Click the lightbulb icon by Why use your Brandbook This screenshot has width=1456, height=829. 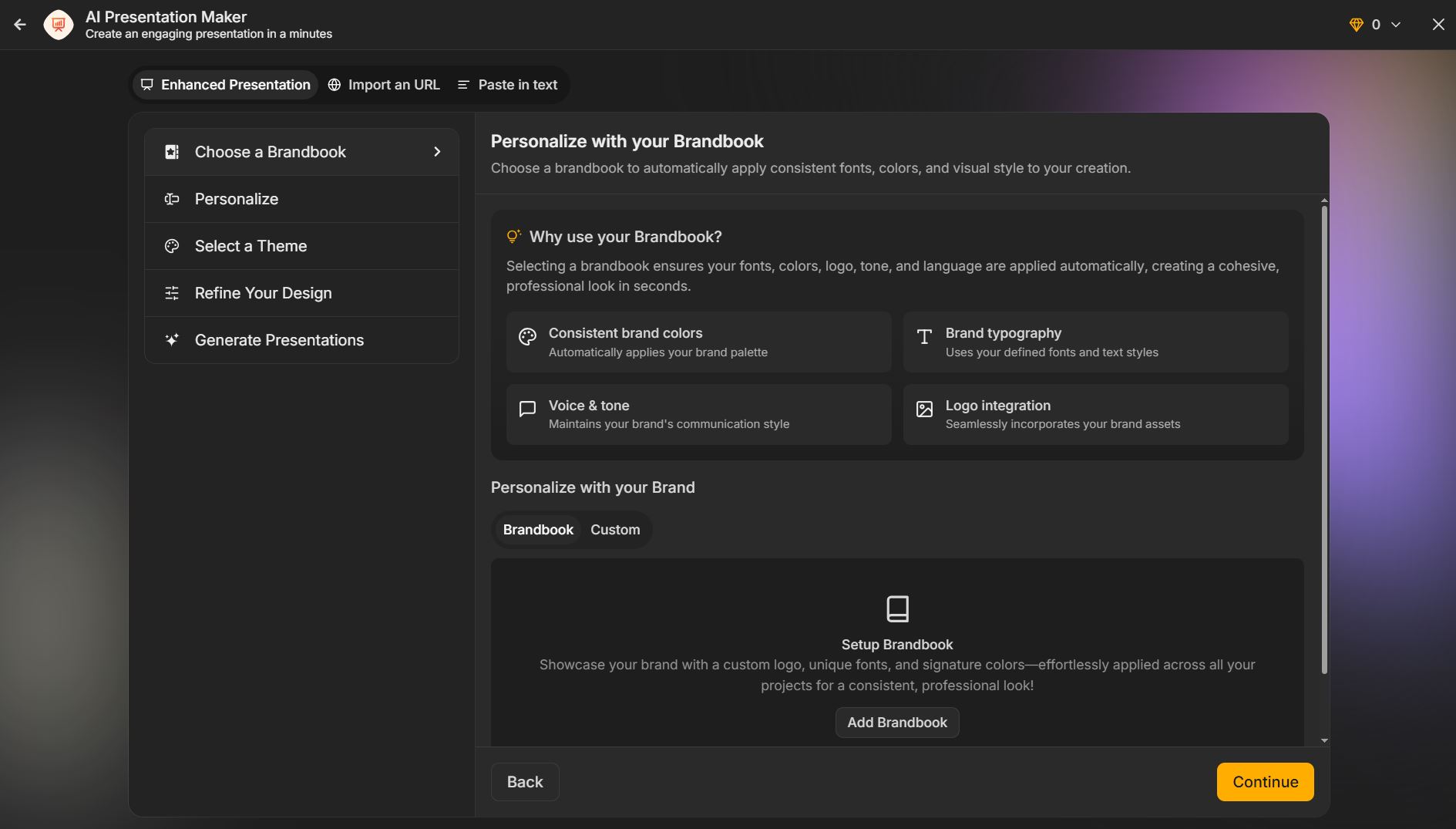tap(513, 237)
